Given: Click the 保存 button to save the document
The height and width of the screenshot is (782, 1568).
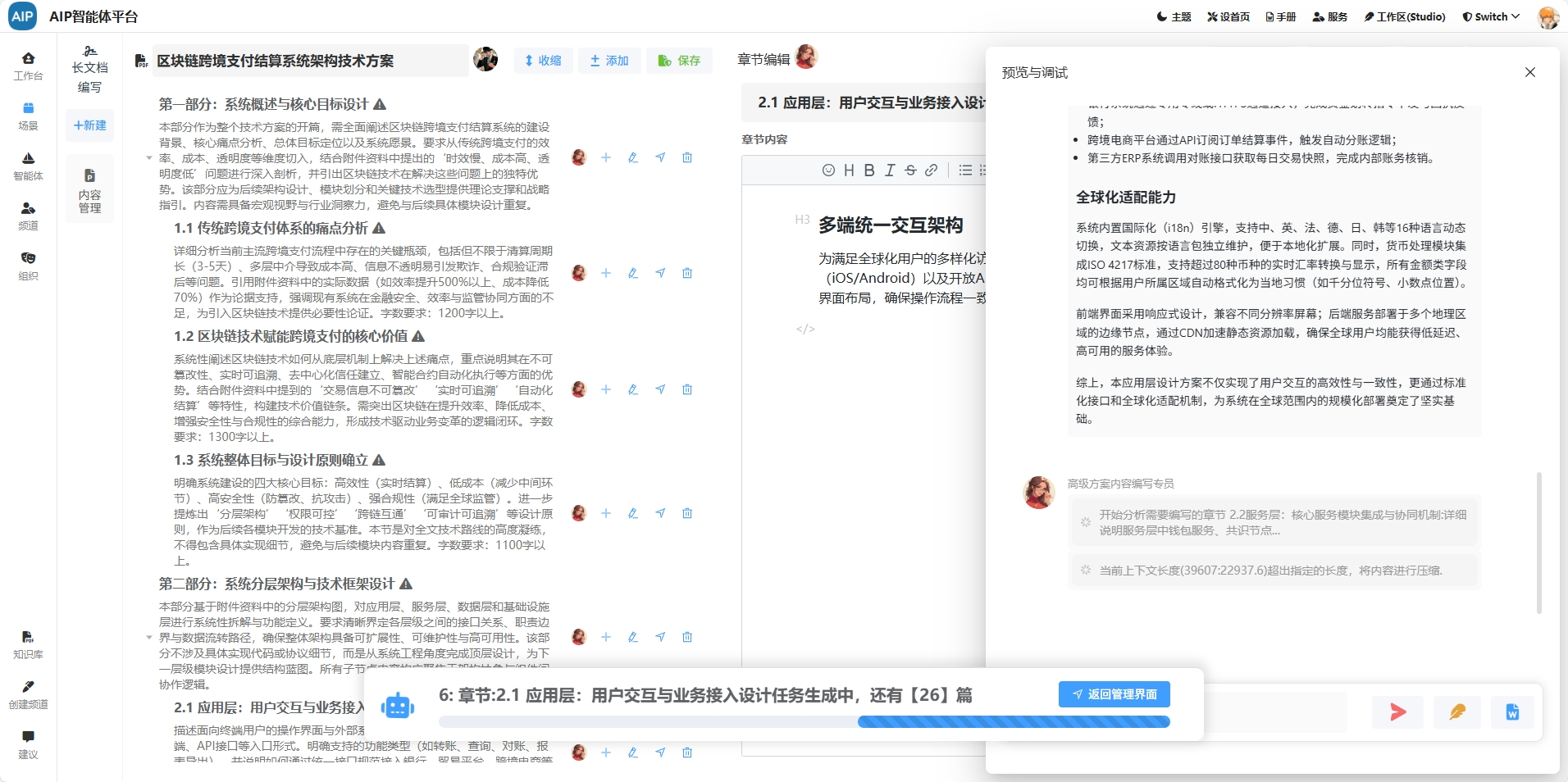Looking at the screenshot, I should tap(679, 61).
